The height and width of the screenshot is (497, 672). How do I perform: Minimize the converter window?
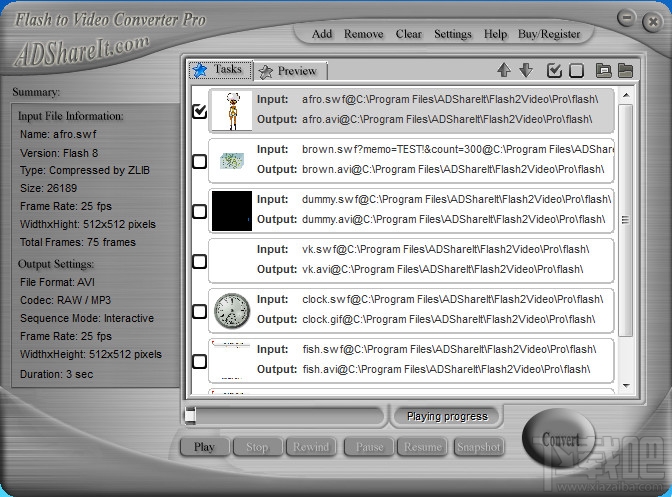pyautogui.click(x=626, y=18)
